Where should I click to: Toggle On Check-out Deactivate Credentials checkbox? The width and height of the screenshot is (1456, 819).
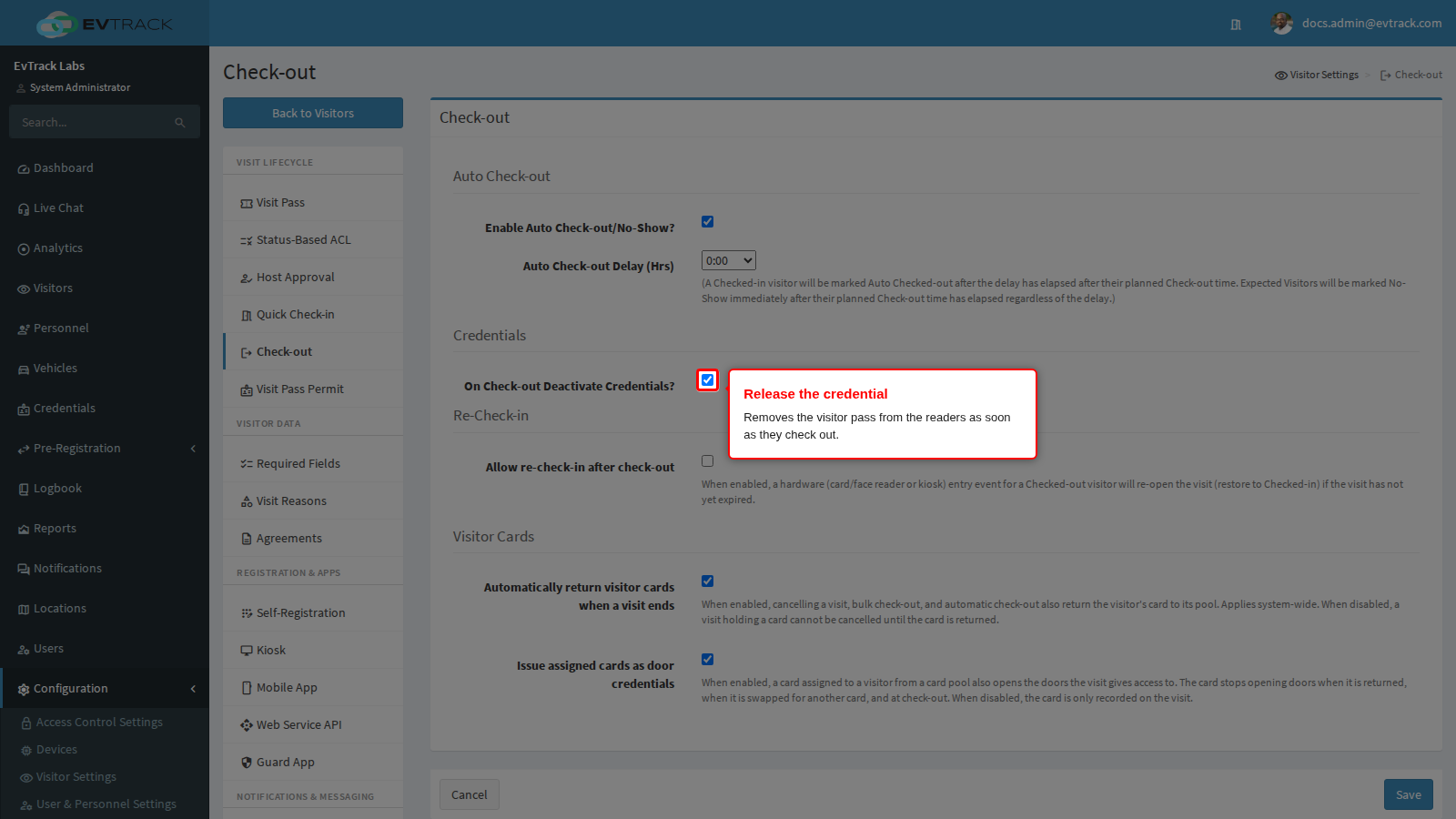[707, 379]
